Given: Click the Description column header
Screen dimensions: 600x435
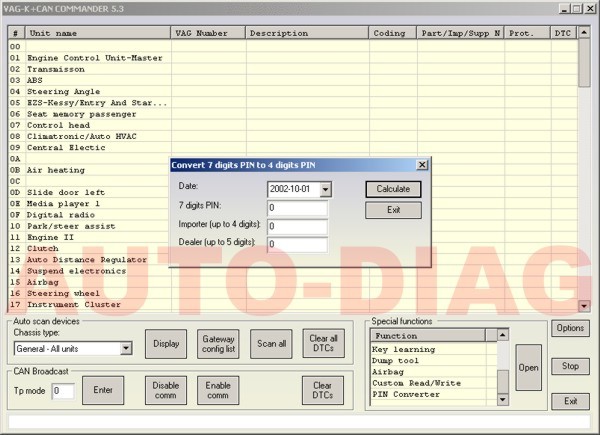Looking at the screenshot, I should coord(307,33).
